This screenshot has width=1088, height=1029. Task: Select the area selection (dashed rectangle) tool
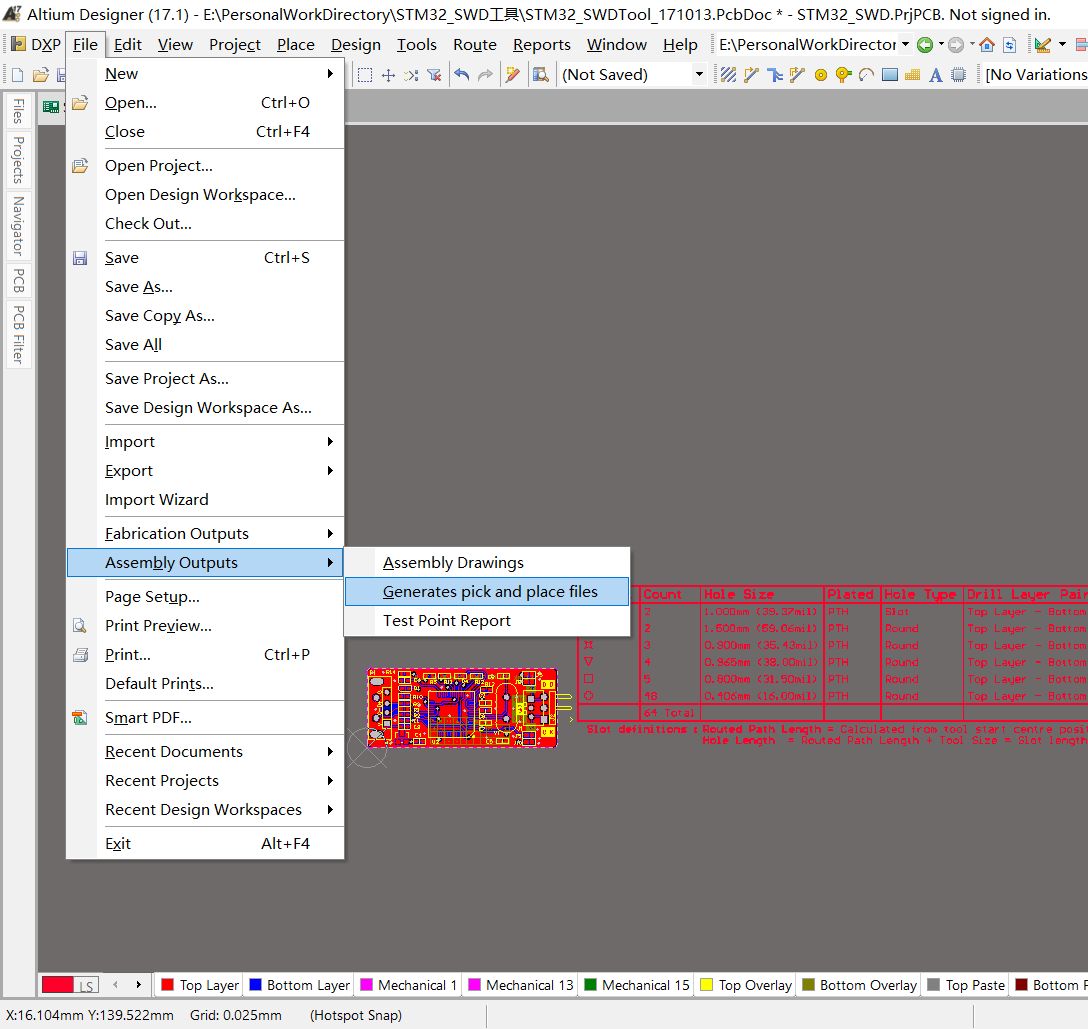(365, 75)
